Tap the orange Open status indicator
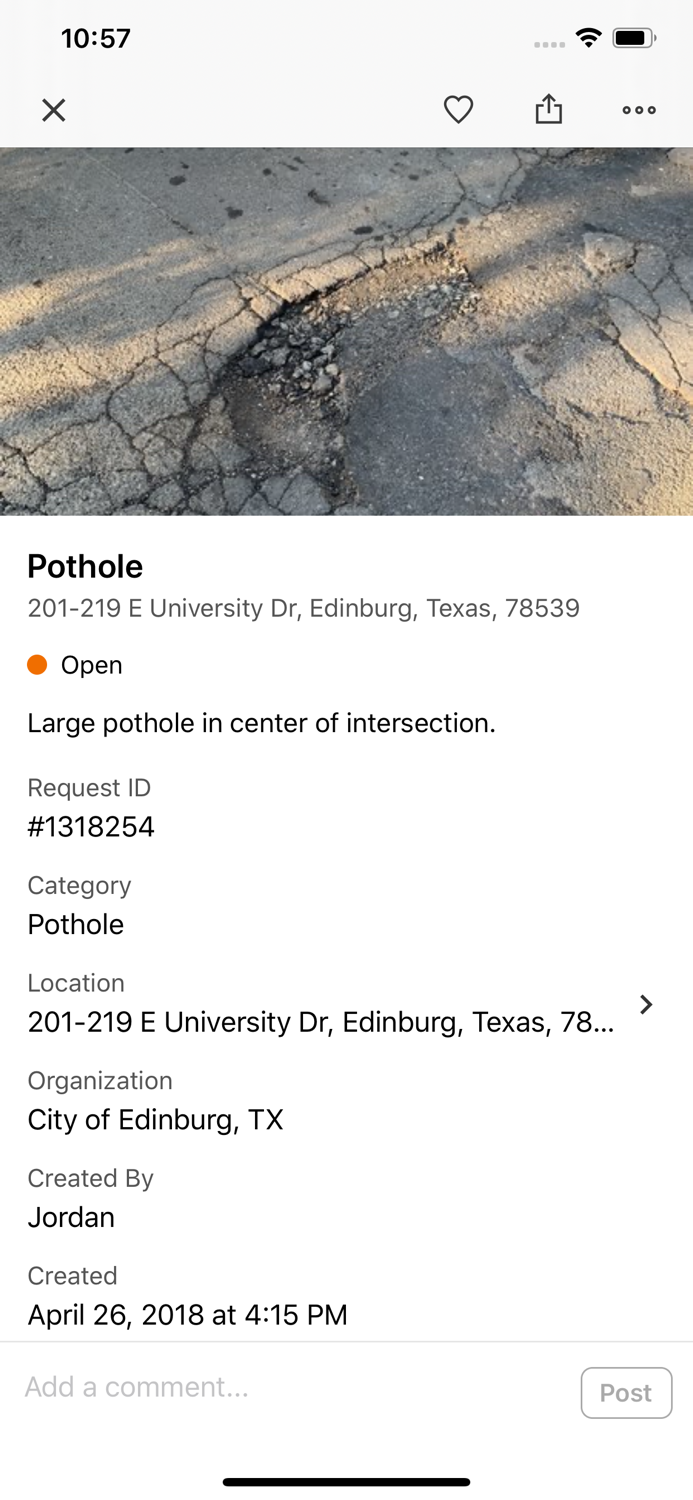Screen dimensions: 693x1500 (x=37, y=664)
